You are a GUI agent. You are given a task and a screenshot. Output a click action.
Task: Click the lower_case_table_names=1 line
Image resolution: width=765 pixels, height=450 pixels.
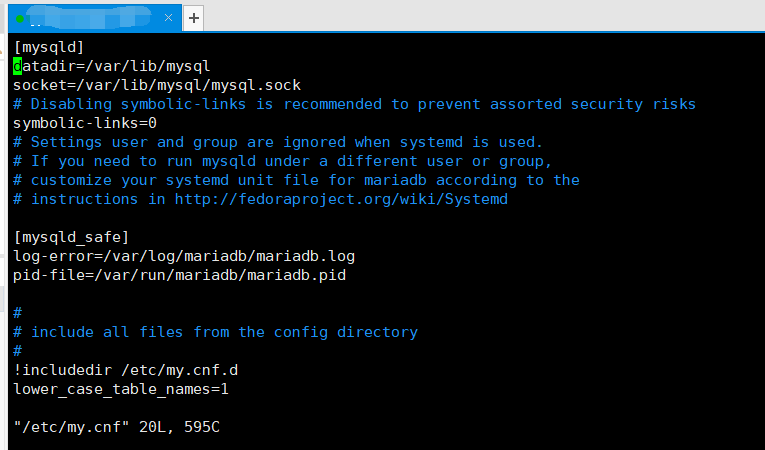[x=121, y=389]
